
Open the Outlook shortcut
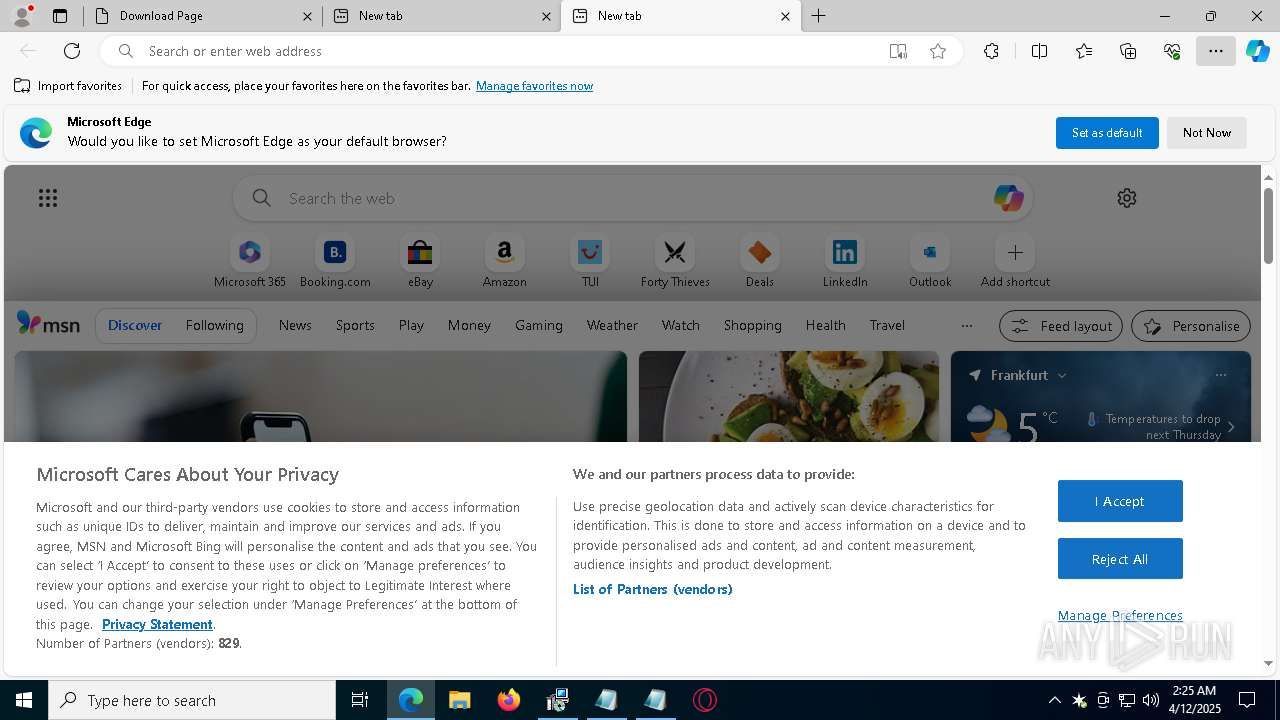930,262
